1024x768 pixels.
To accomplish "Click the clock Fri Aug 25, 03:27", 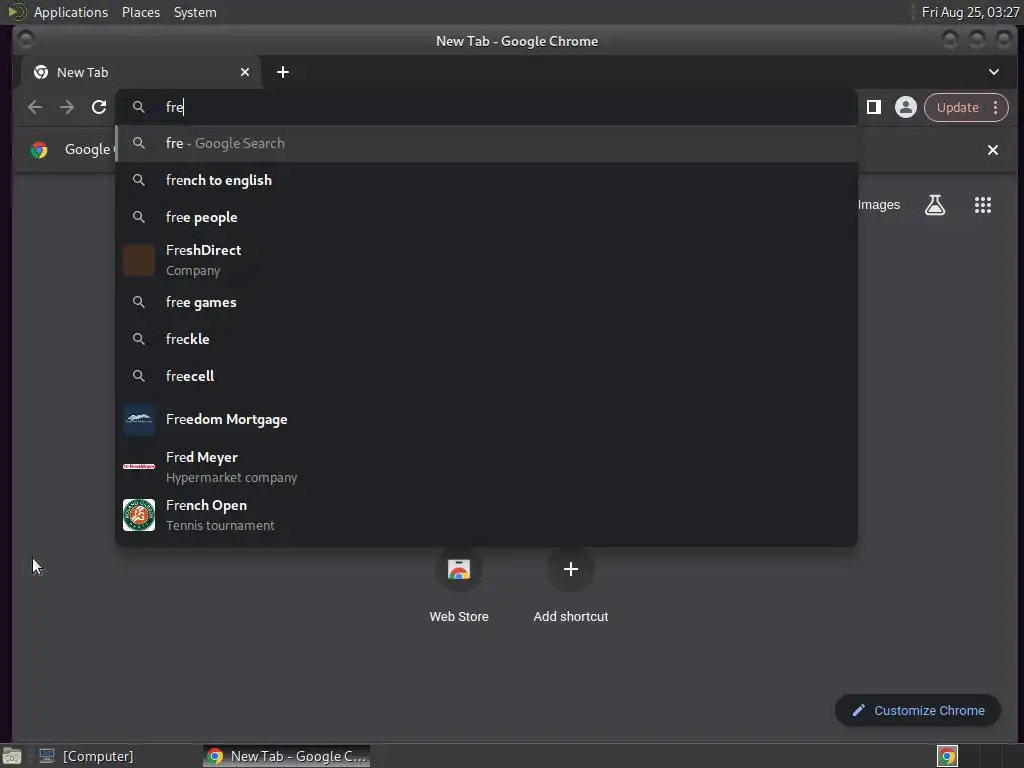I will pos(970,12).
